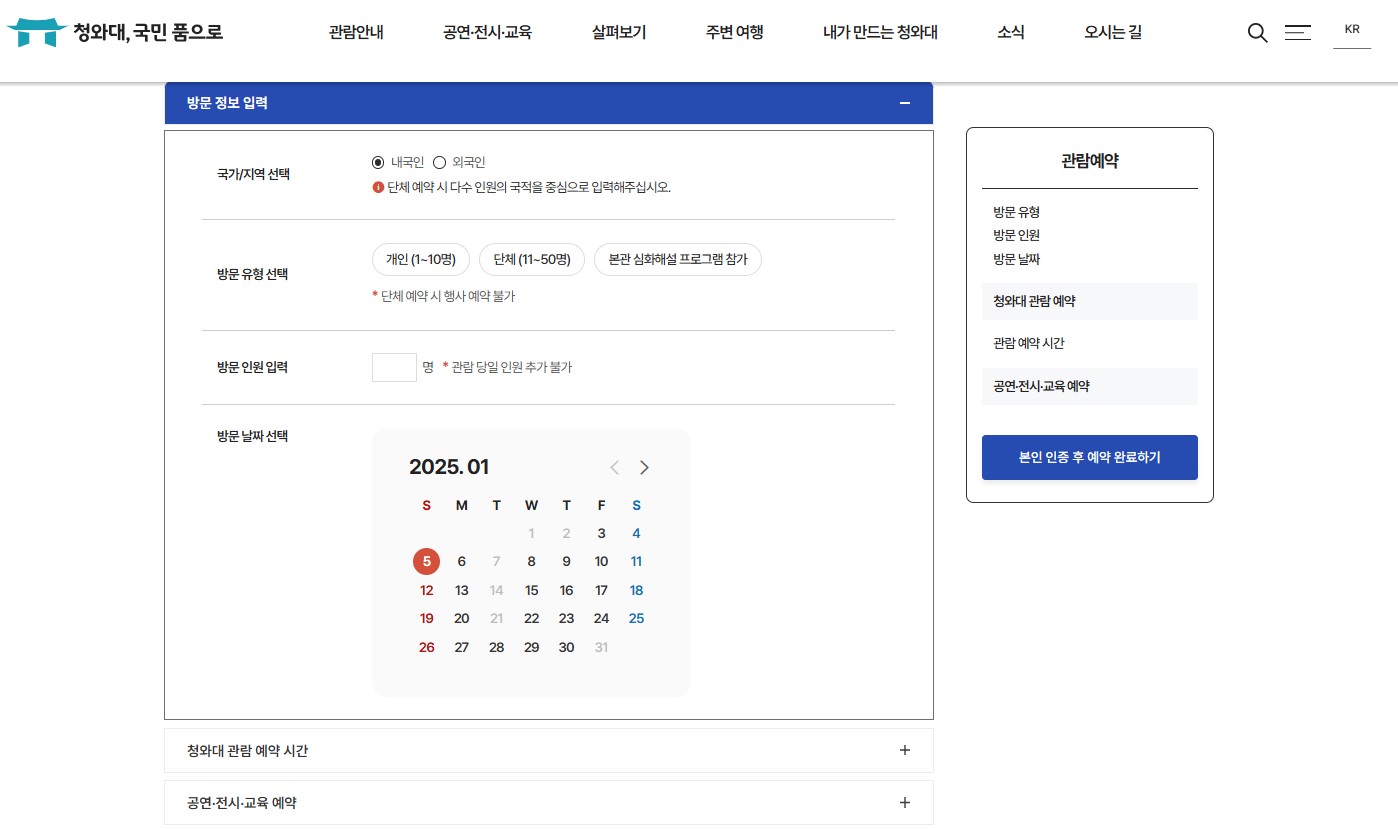
Task: Select the 외국인 nationality option
Action: [x=440, y=162]
